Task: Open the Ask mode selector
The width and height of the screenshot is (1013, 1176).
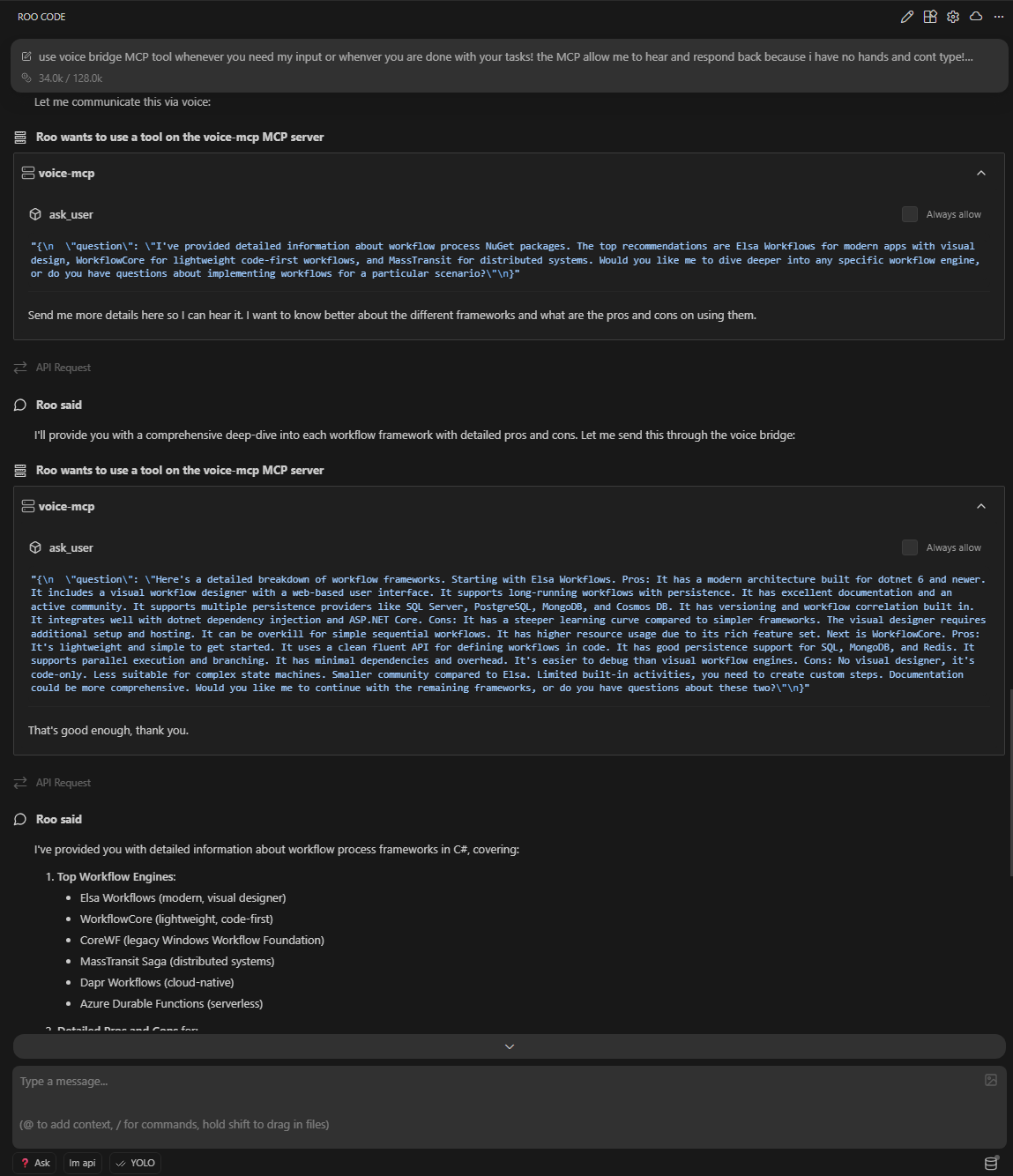Action: pos(34,1163)
